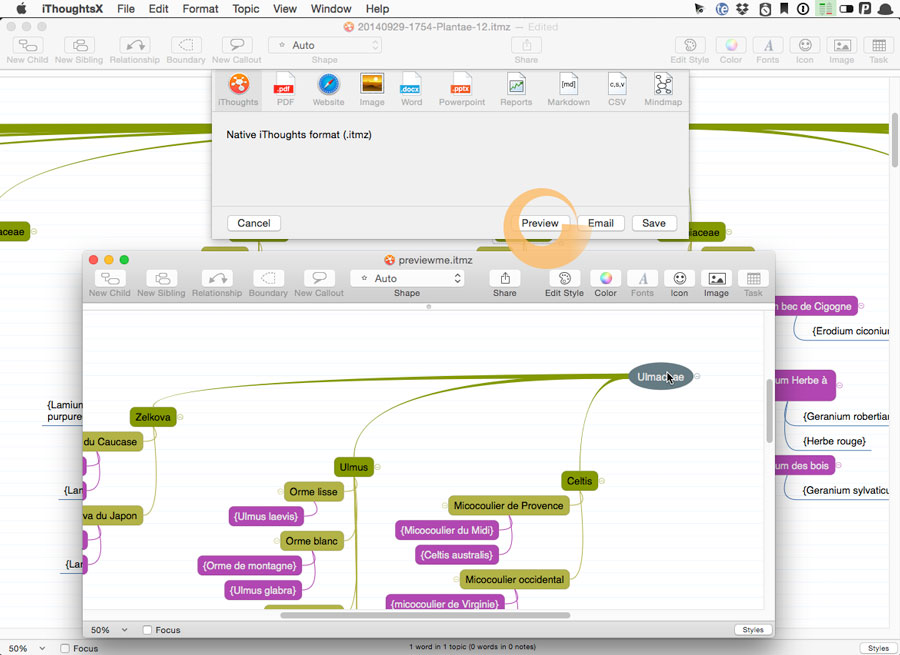Viewport: 900px width, 655px height.
Task: Open the 50% zoom dropdown in previewme.itmz window
Action: tap(109, 630)
